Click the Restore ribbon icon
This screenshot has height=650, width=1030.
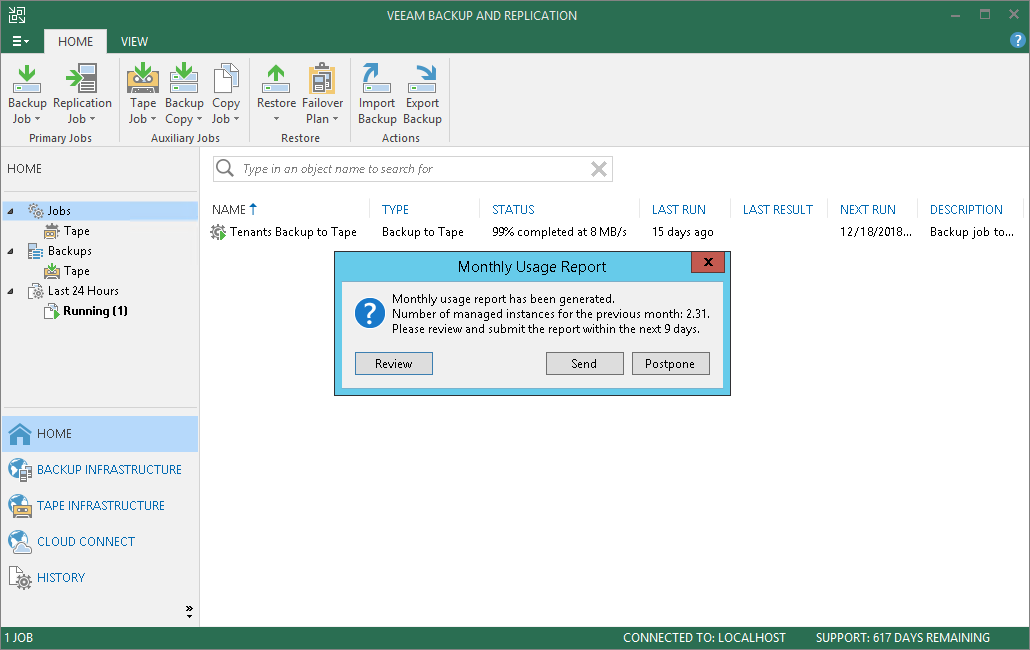(x=276, y=78)
